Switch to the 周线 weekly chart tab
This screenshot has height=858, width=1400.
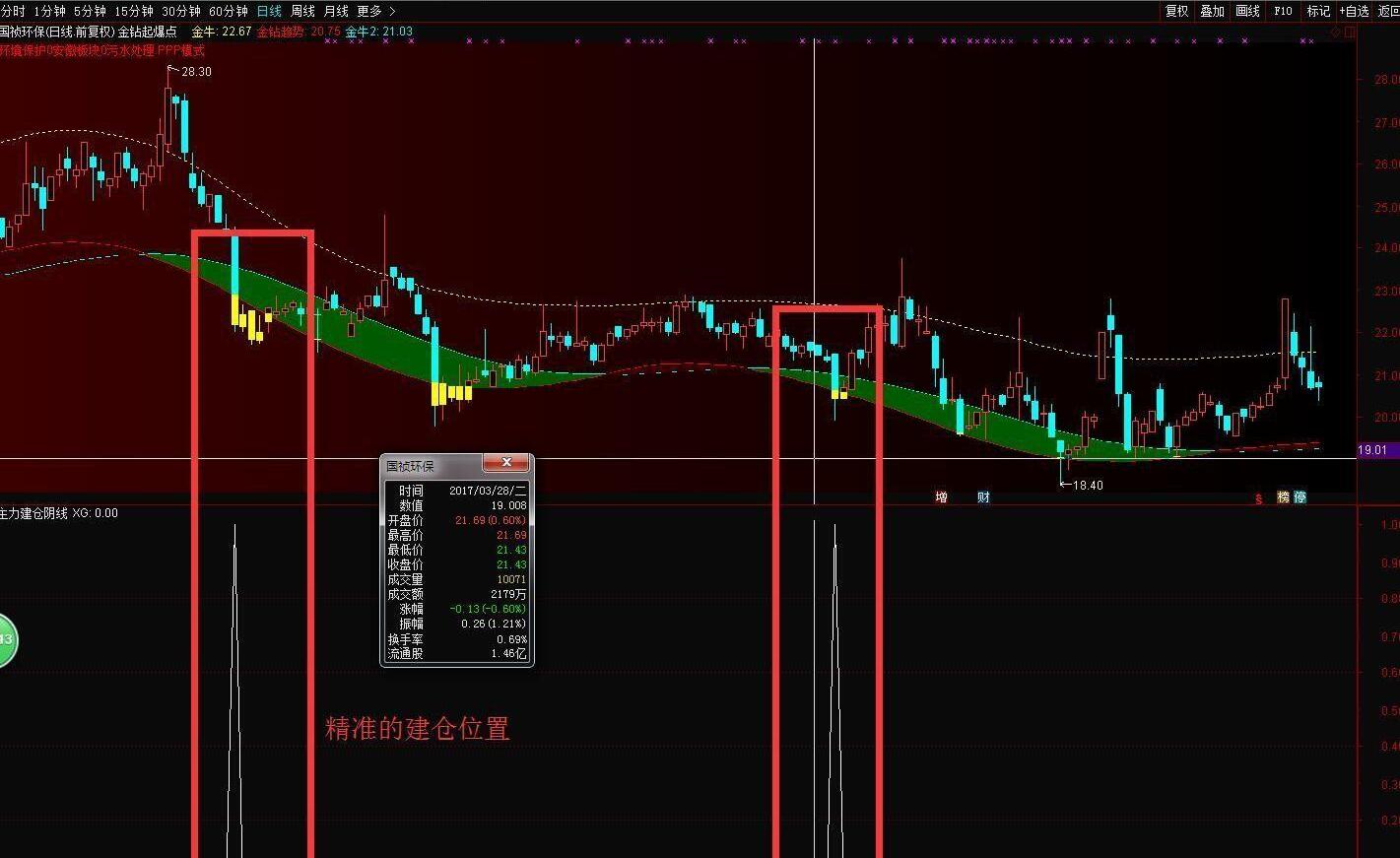click(x=302, y=11)
